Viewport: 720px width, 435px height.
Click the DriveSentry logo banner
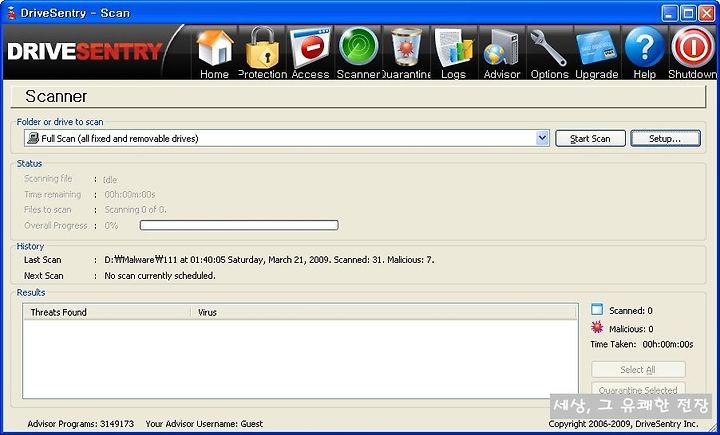[x=85, y=51]
